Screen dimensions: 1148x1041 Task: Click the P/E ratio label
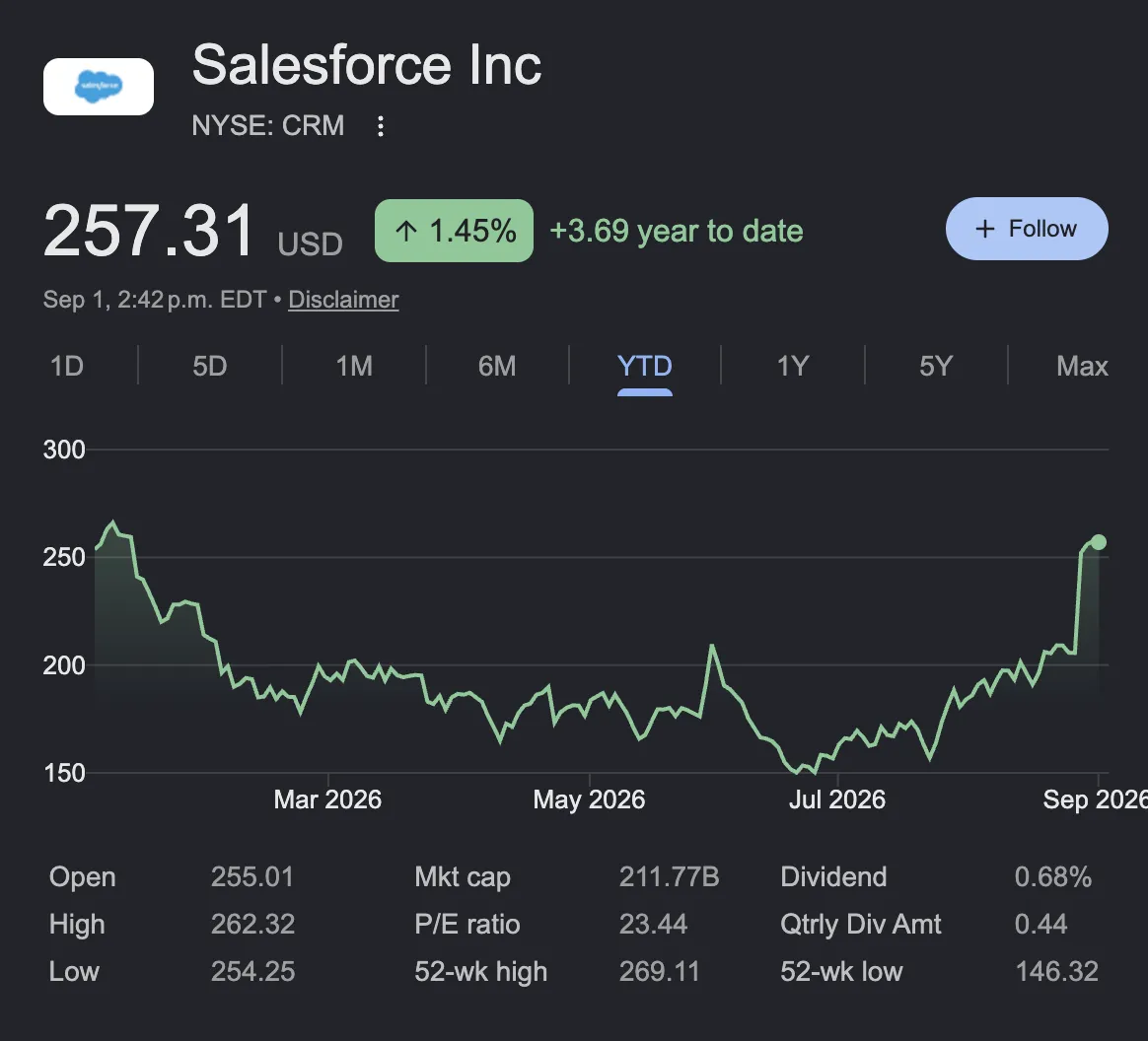pyautogui.click(x=467, y=924)
